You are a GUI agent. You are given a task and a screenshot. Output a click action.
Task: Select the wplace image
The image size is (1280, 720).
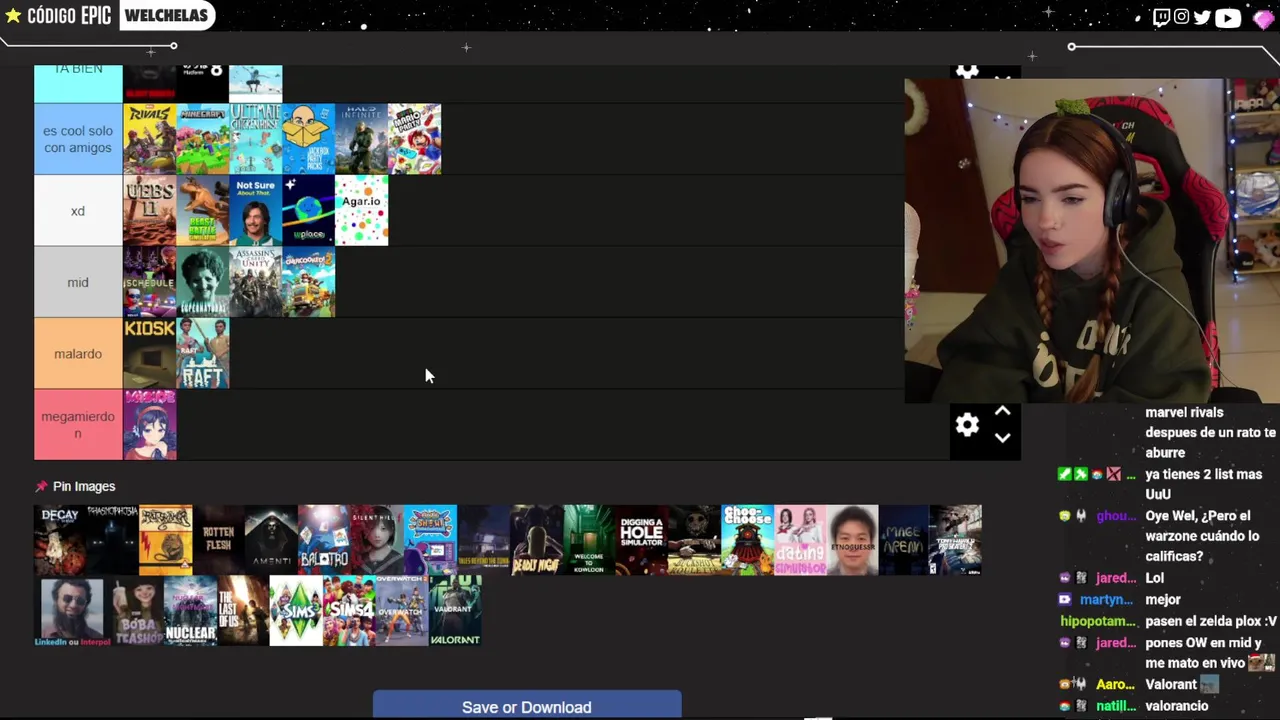pyautogui.click(x=308, y=211)
